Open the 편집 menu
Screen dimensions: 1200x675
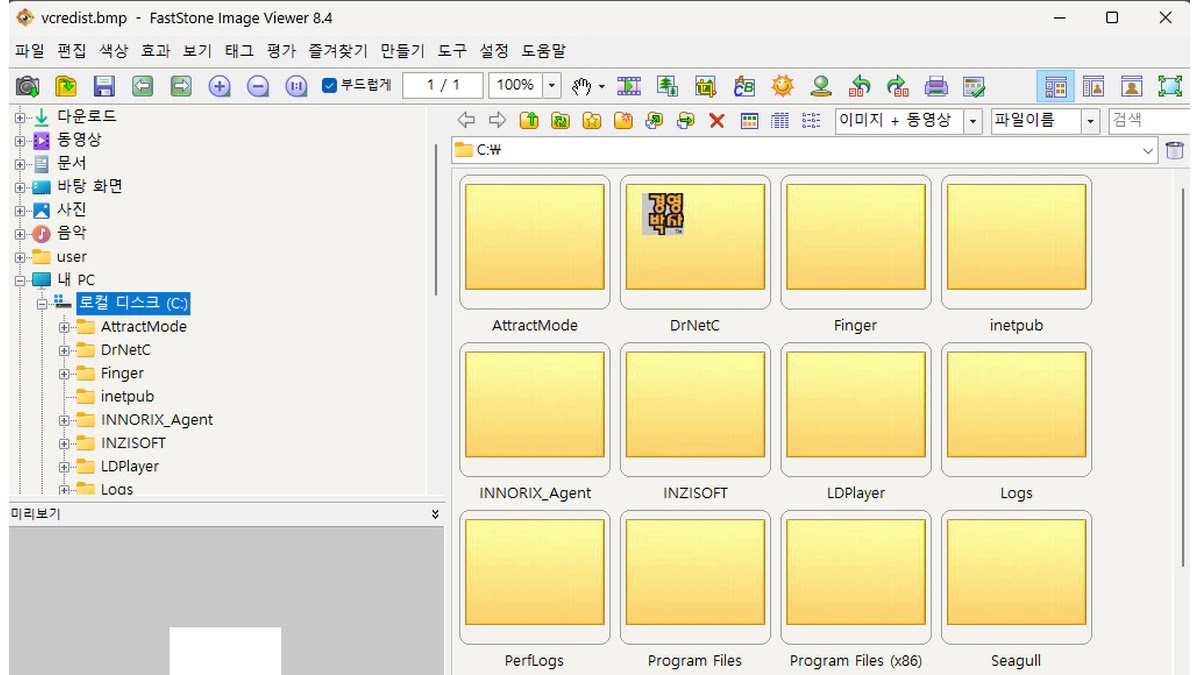tap(71, 51)
